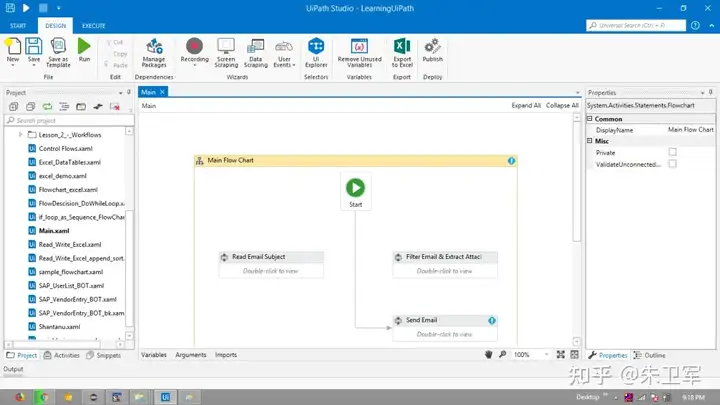Collapse the ribbon with the chevron

[x=711, y=26]
